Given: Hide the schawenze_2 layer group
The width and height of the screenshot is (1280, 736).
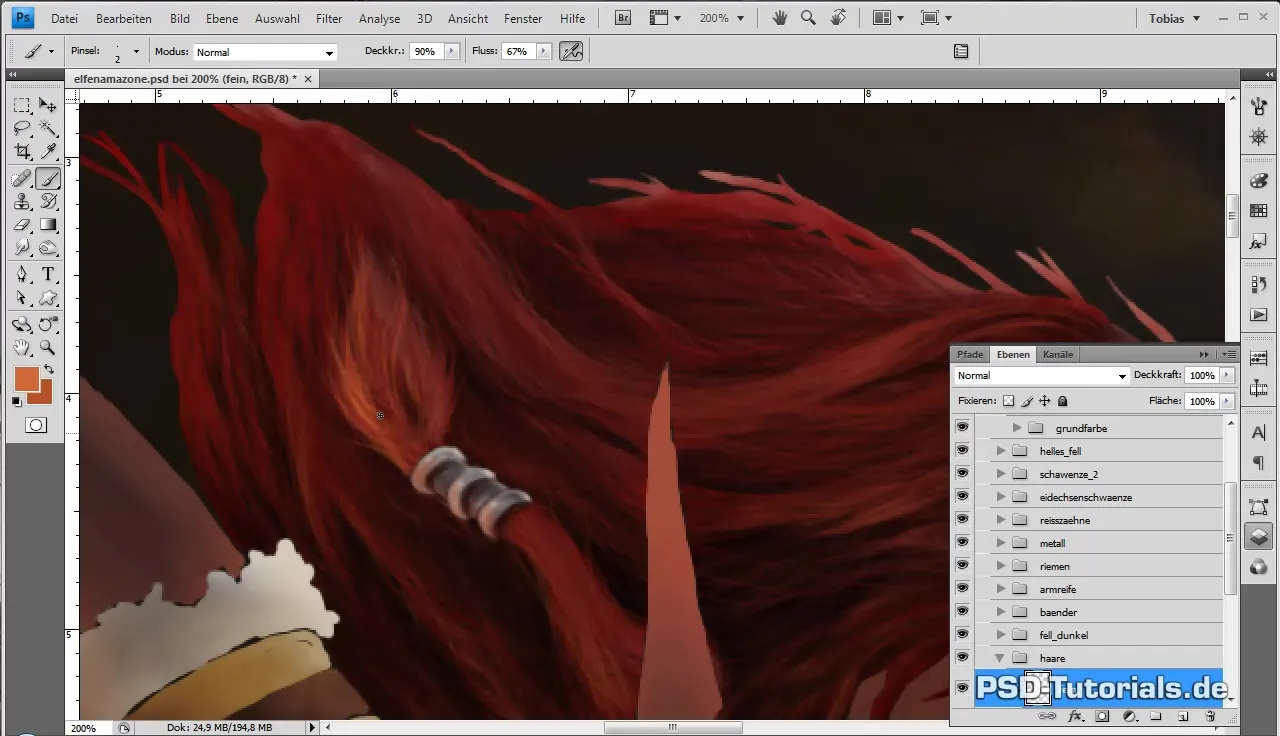Looking at the screenshot, I should [962, 474].
